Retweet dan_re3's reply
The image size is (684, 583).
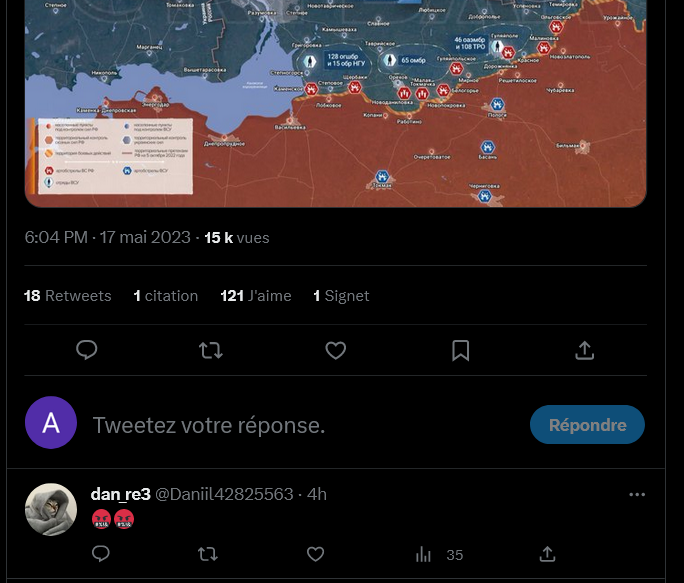click(208, 554)
